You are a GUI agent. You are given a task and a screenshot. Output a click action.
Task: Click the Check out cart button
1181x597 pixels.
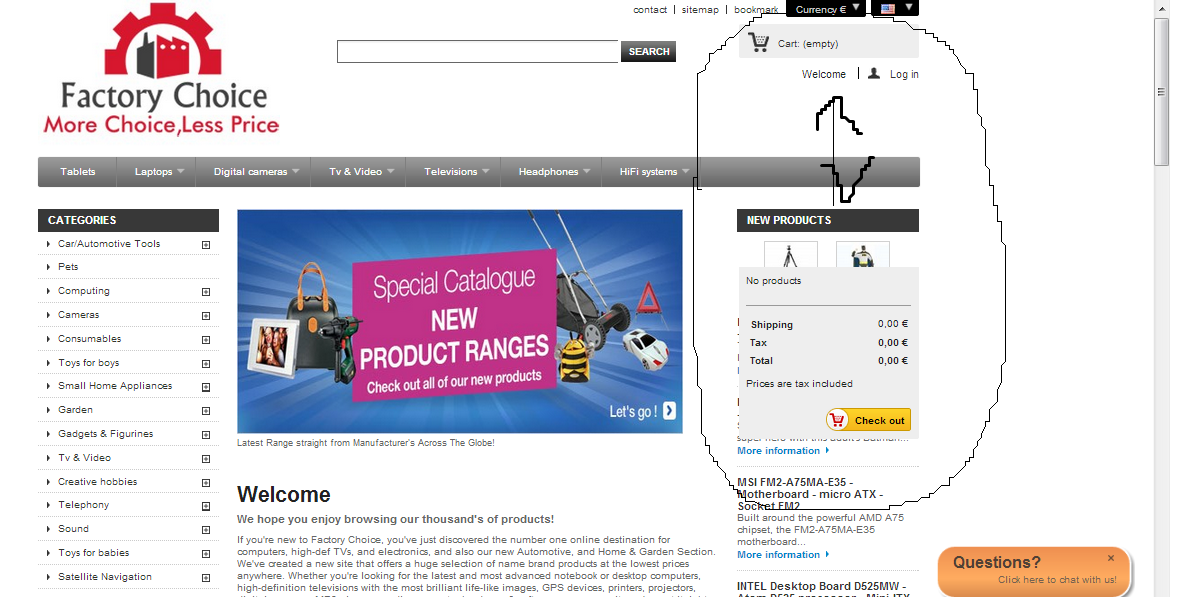(x=868, y=420)
